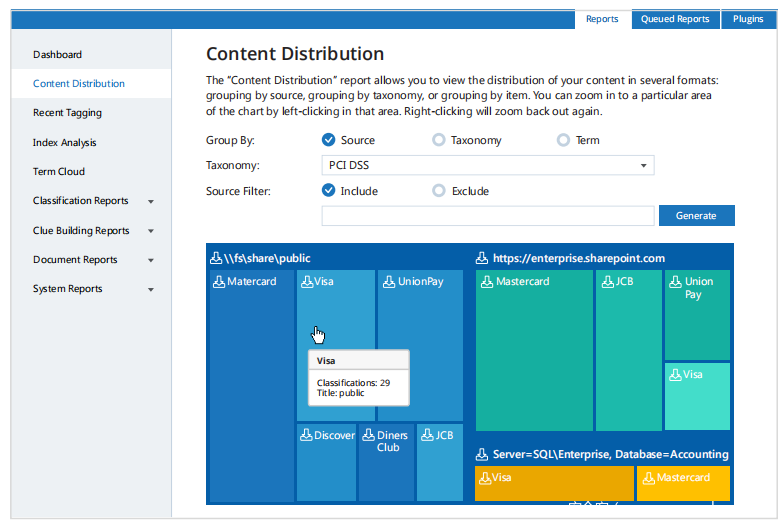Click download icon on Discover tile
The image size is (784, 527).
(x=306, y=435)
